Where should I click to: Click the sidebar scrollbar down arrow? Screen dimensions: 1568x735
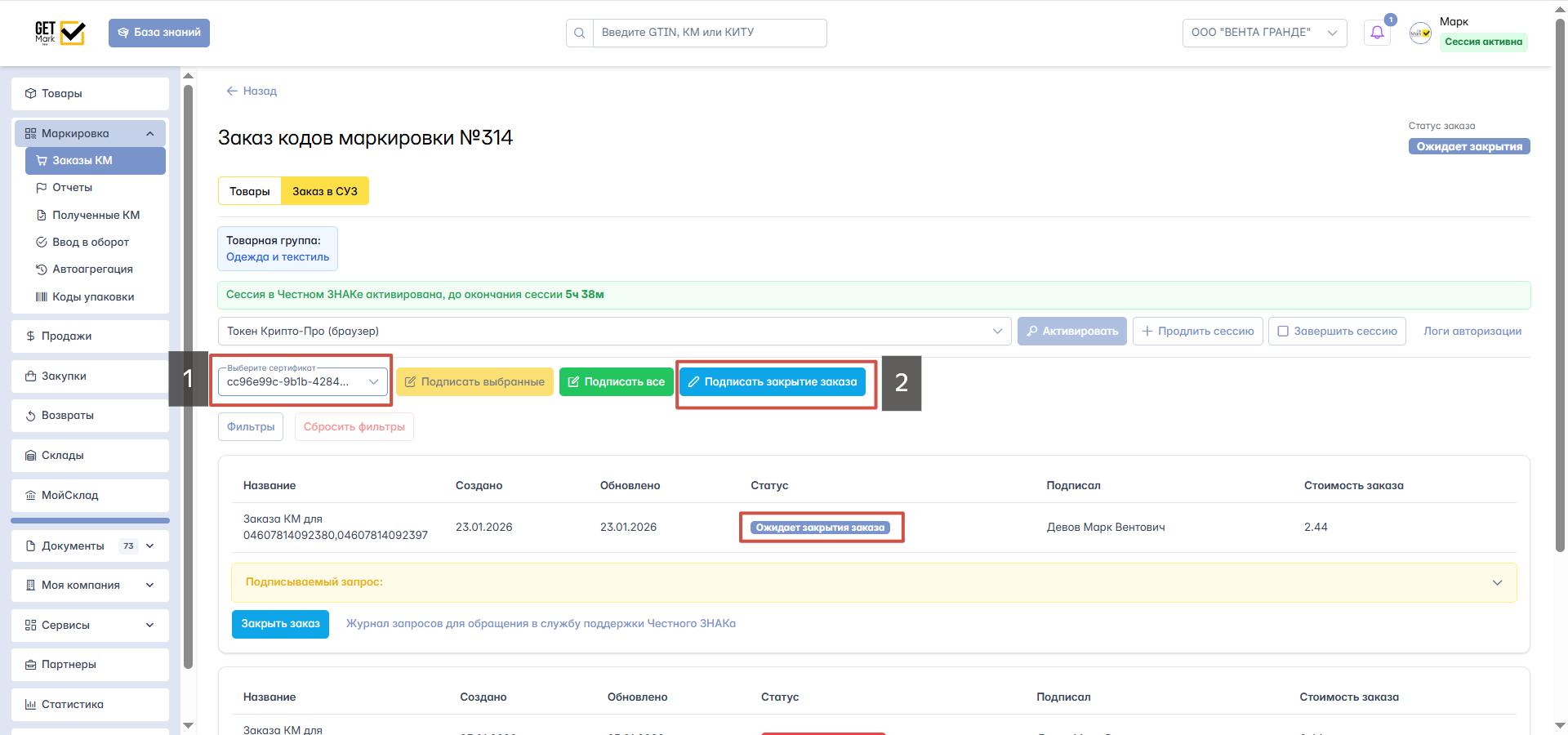188,725
